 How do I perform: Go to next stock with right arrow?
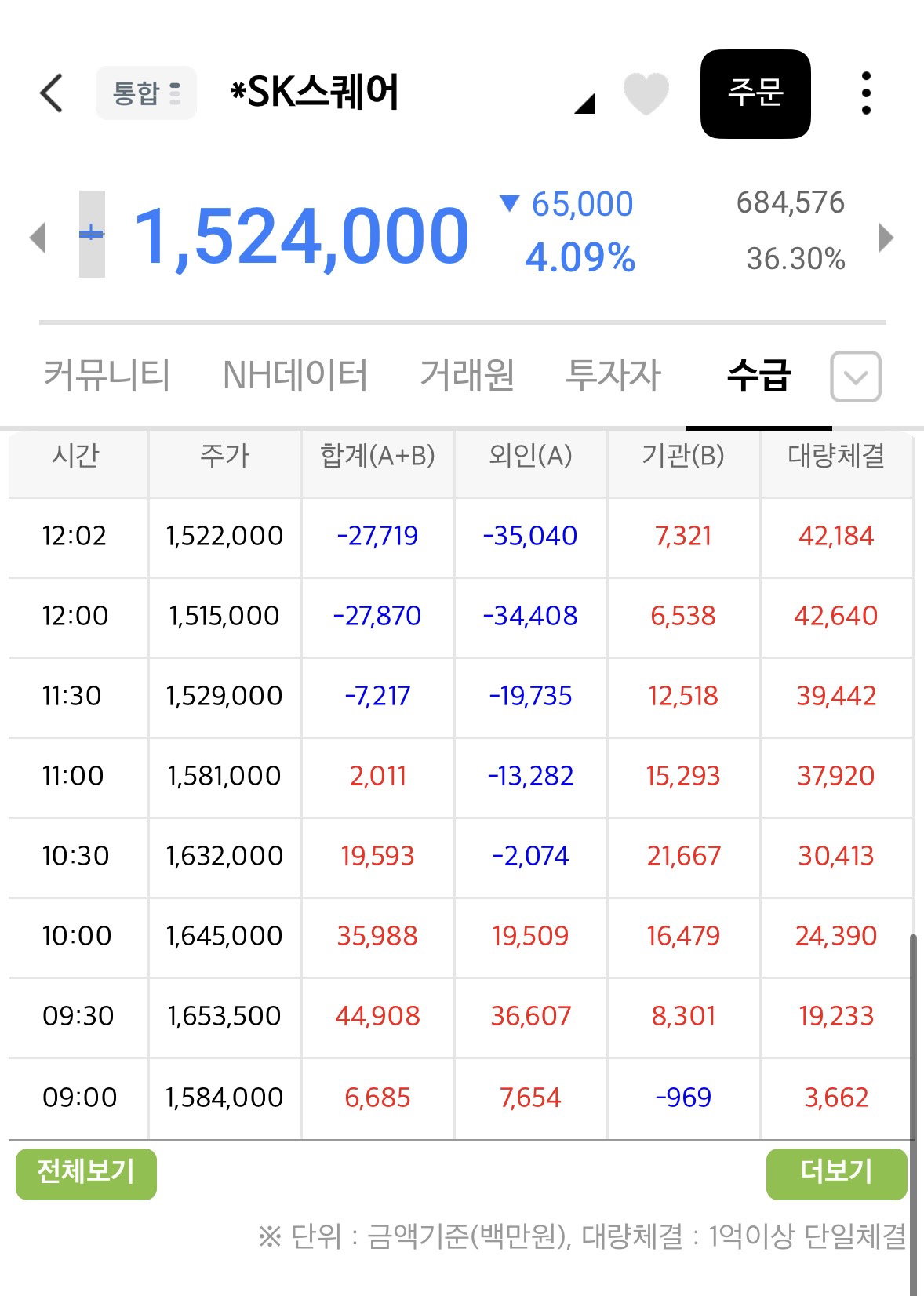886,237
